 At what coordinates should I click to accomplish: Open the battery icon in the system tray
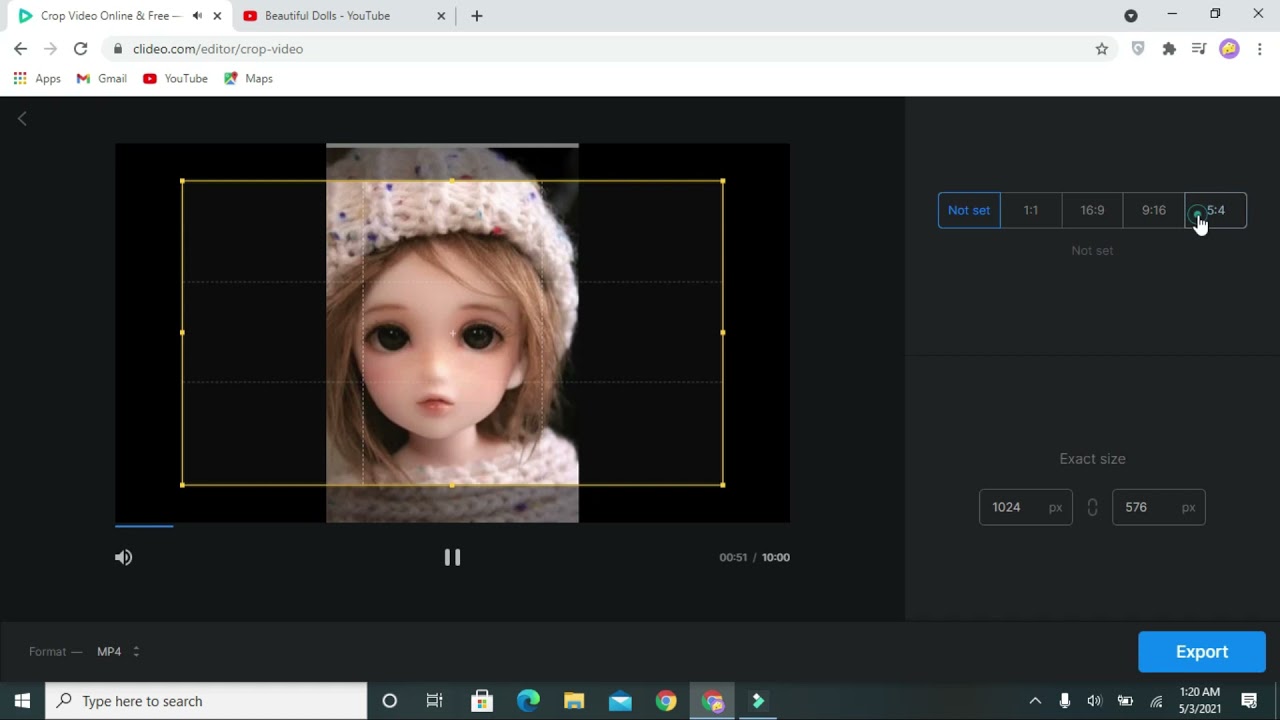(1125, 701)
